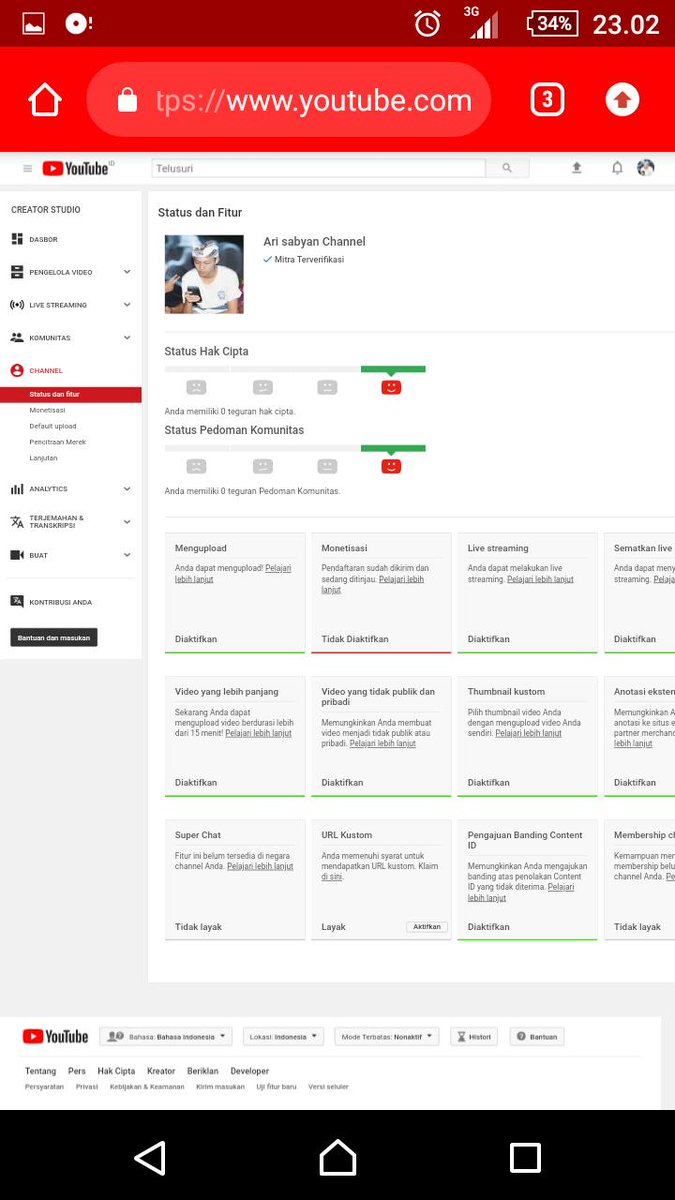Tap the lock icon in address bar
Image resolution: width=675 pixels, height=1200 pixels.
[127, 100]
